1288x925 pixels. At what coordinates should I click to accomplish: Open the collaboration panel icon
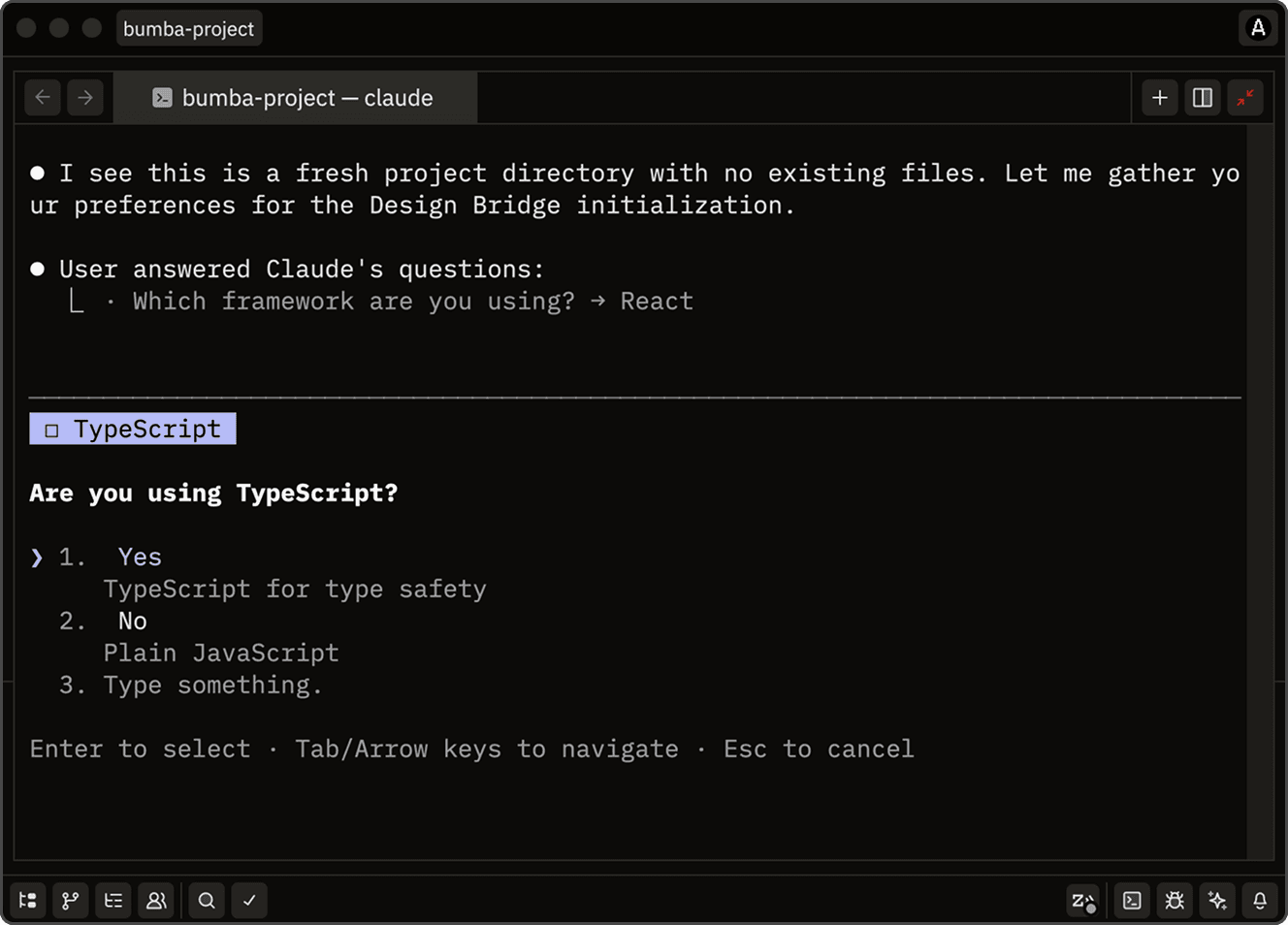click(x=156, y=901)
